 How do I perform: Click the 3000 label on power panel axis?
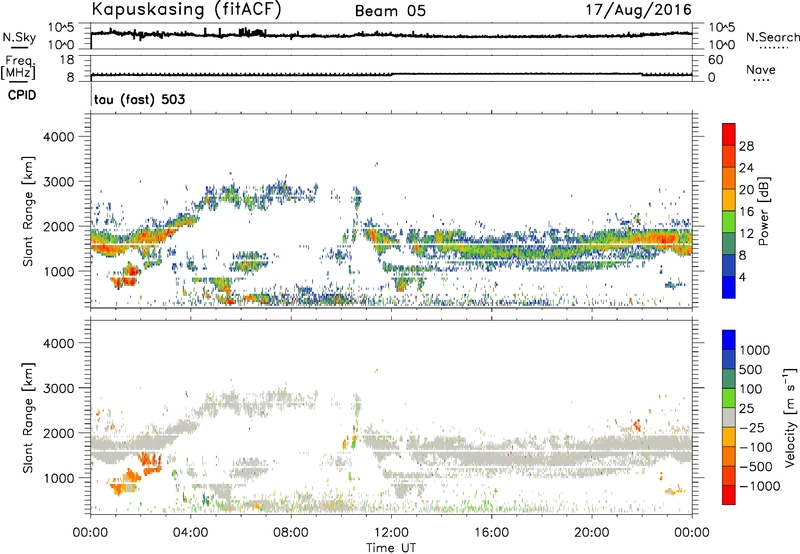click(58, 182)
